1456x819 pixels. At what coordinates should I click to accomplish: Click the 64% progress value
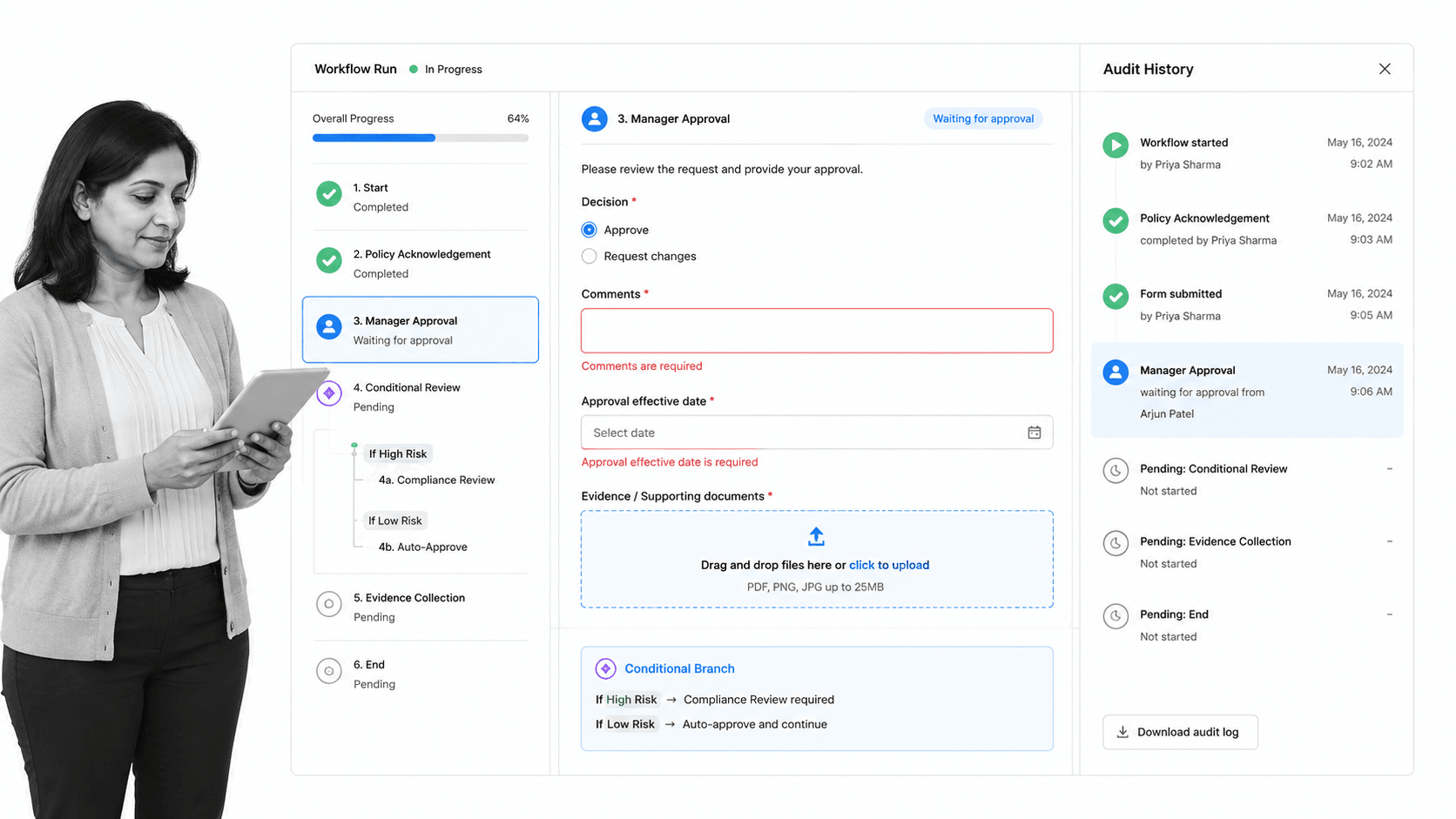(518, 118)
